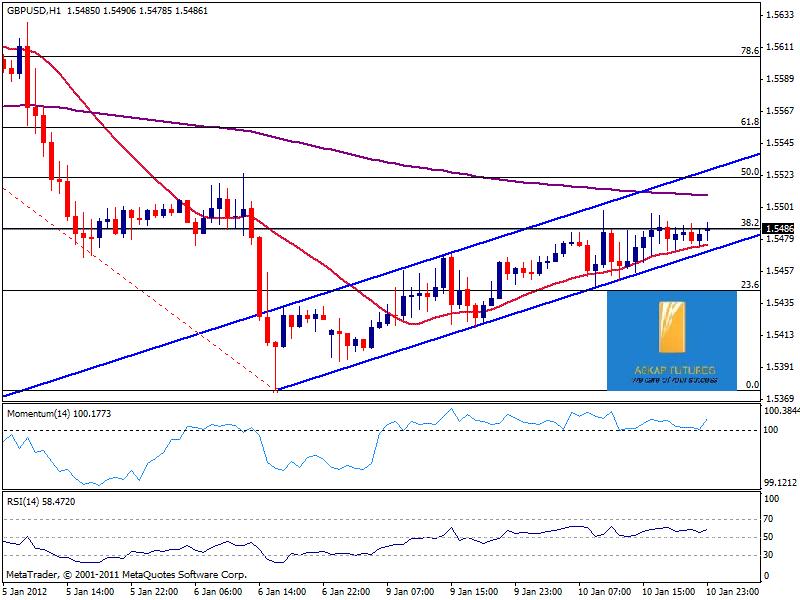
Task: Click the 10 Jan 23:00 time label
Action: 734,591
